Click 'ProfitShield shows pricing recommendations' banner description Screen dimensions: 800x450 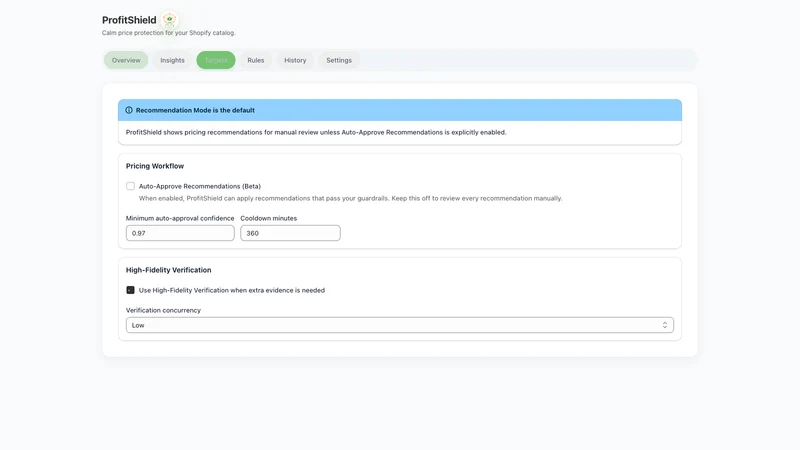point(316,132)
